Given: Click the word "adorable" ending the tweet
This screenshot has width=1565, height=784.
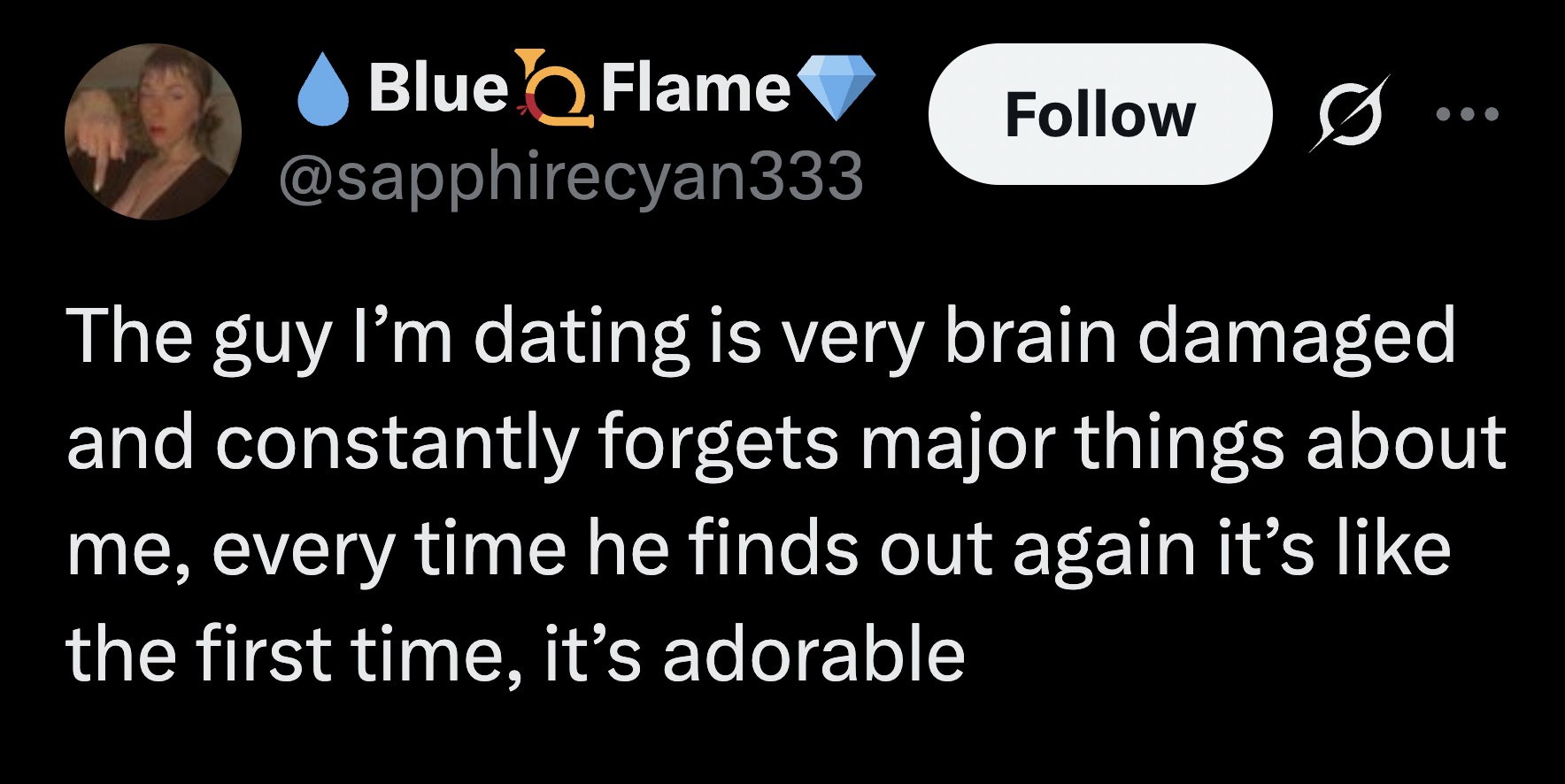Looking at the screenshot, I should click(813, 656).
